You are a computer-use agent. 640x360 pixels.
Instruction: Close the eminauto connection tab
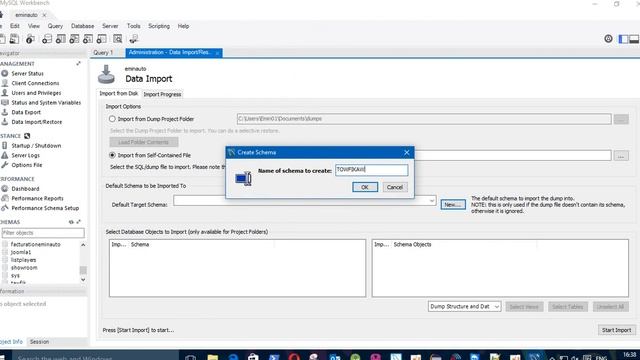[x=44, y=15]
